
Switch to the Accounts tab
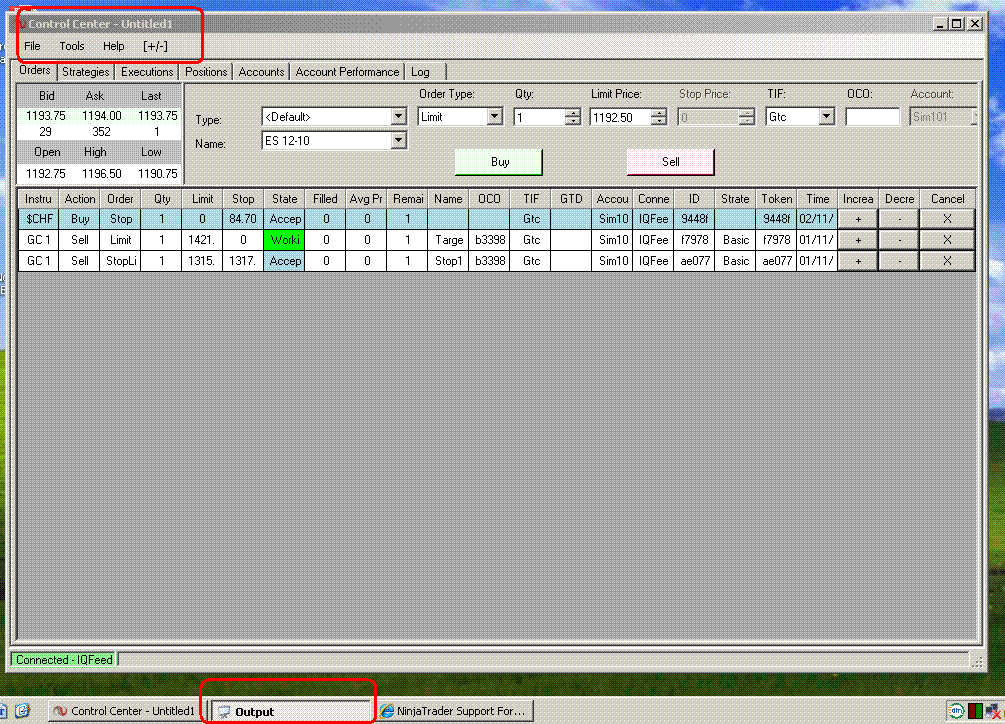click(x=261, y=72)
